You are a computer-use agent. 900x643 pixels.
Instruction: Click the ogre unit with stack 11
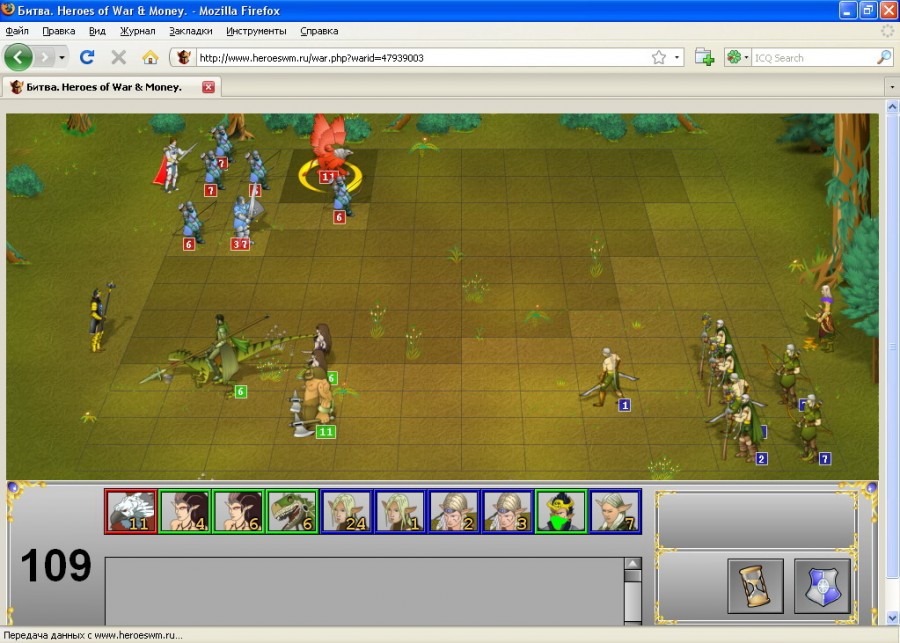(x=313, y=402)
